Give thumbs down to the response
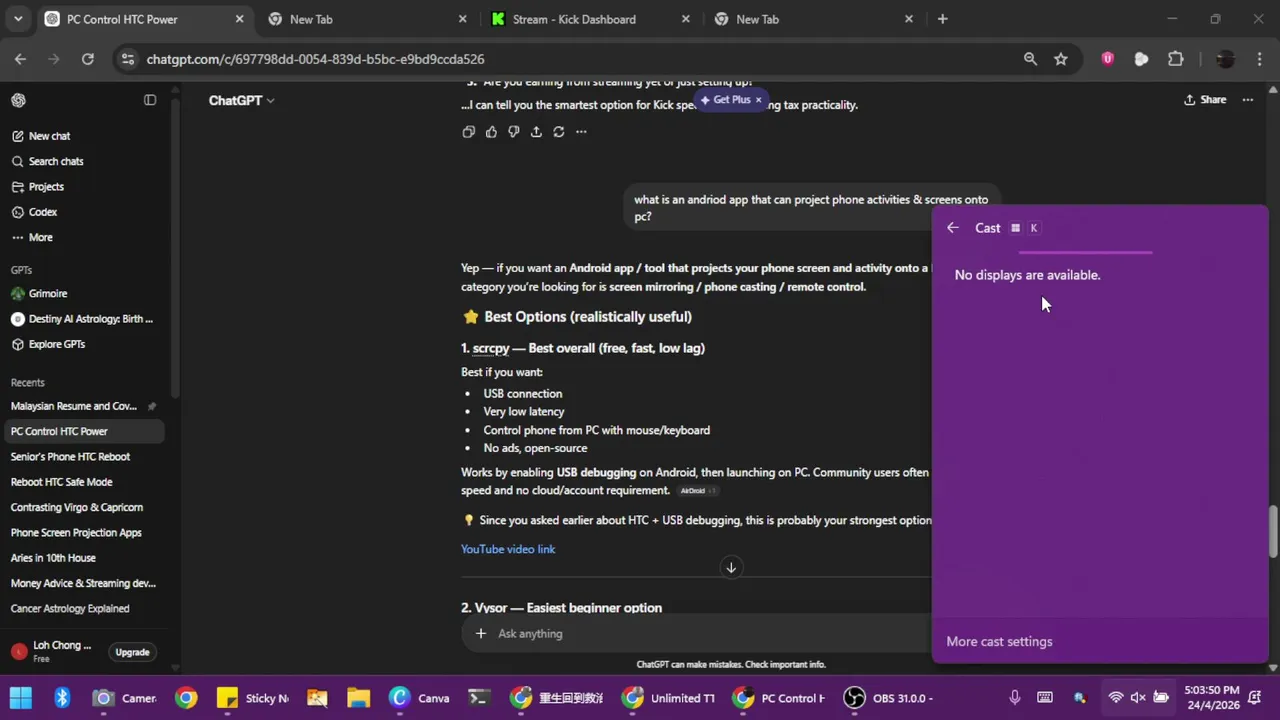1280x720 pixels. 514,132
